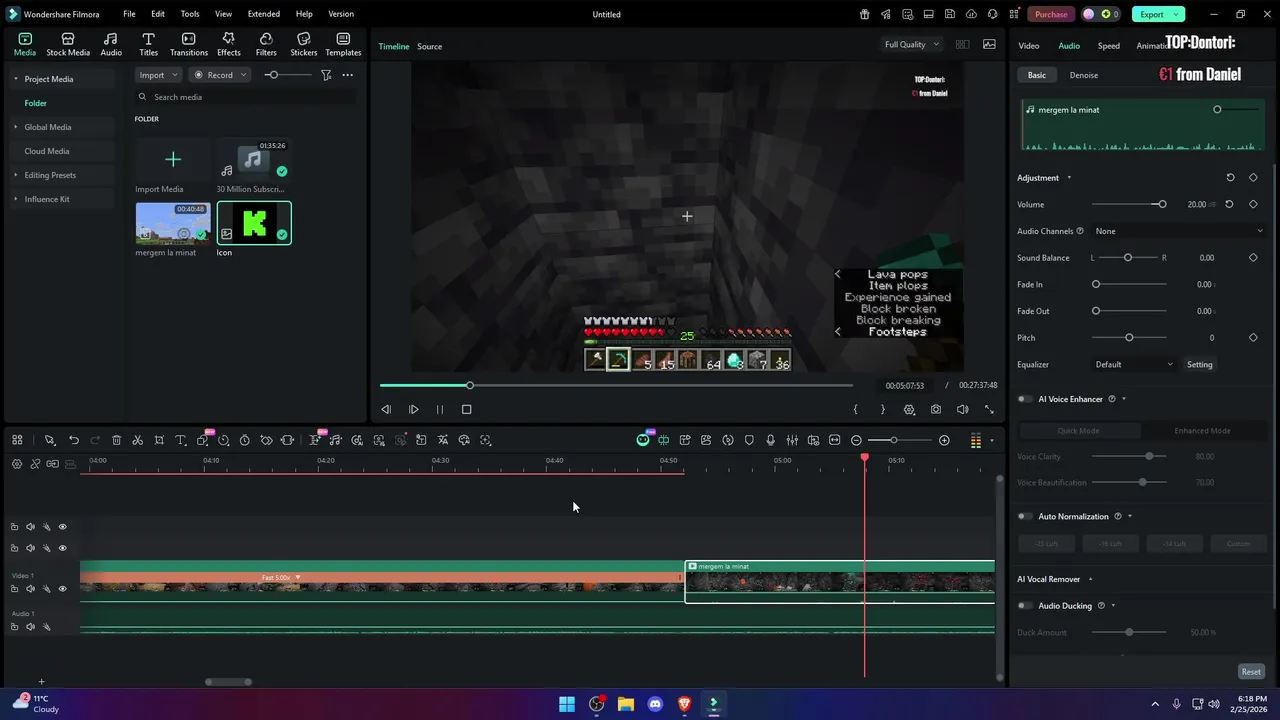The height and width of the screenshot is (720, 1280).
Task: Open the Record dropdown
Action: pos(219,75)
